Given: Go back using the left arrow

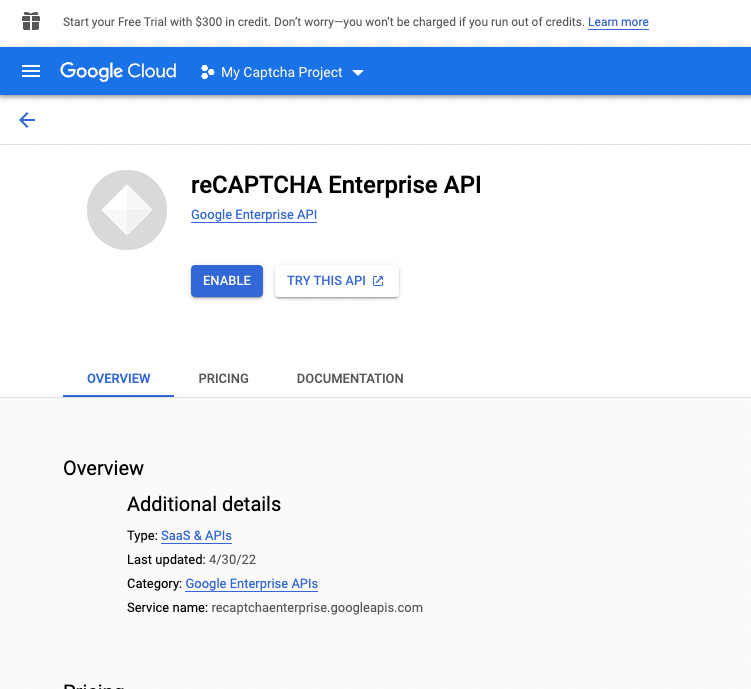Looking at the screenshot, I should pos(27,120).
